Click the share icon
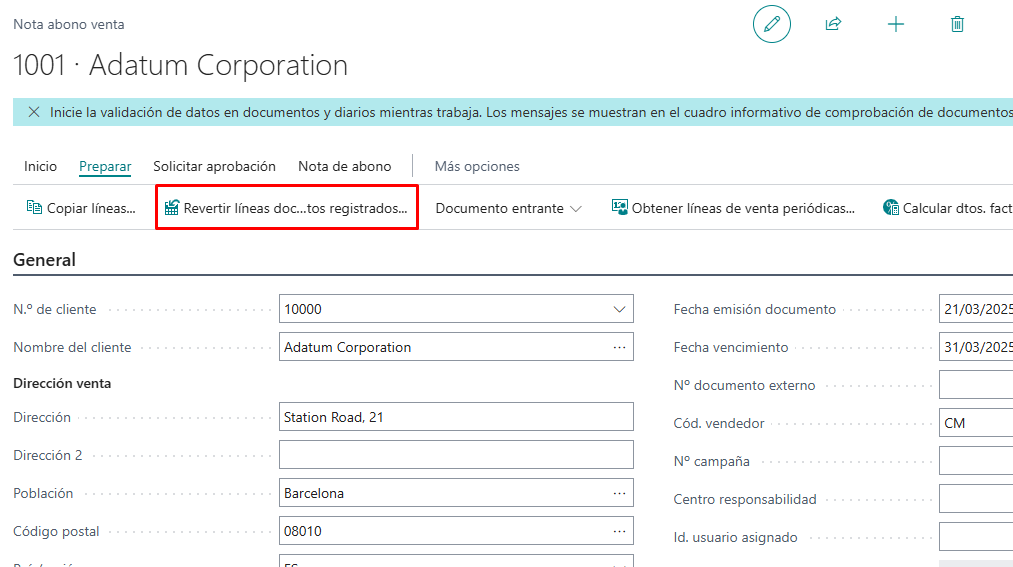1013x567 pixels. click(x=833, y=25)
